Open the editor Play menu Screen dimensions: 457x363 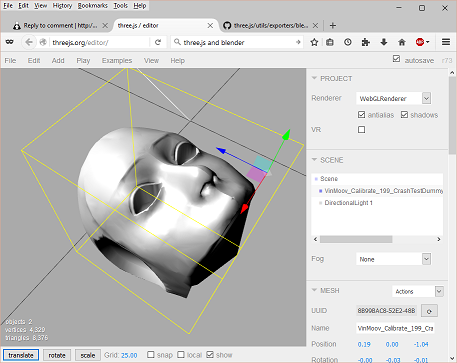tap(83, 60)
